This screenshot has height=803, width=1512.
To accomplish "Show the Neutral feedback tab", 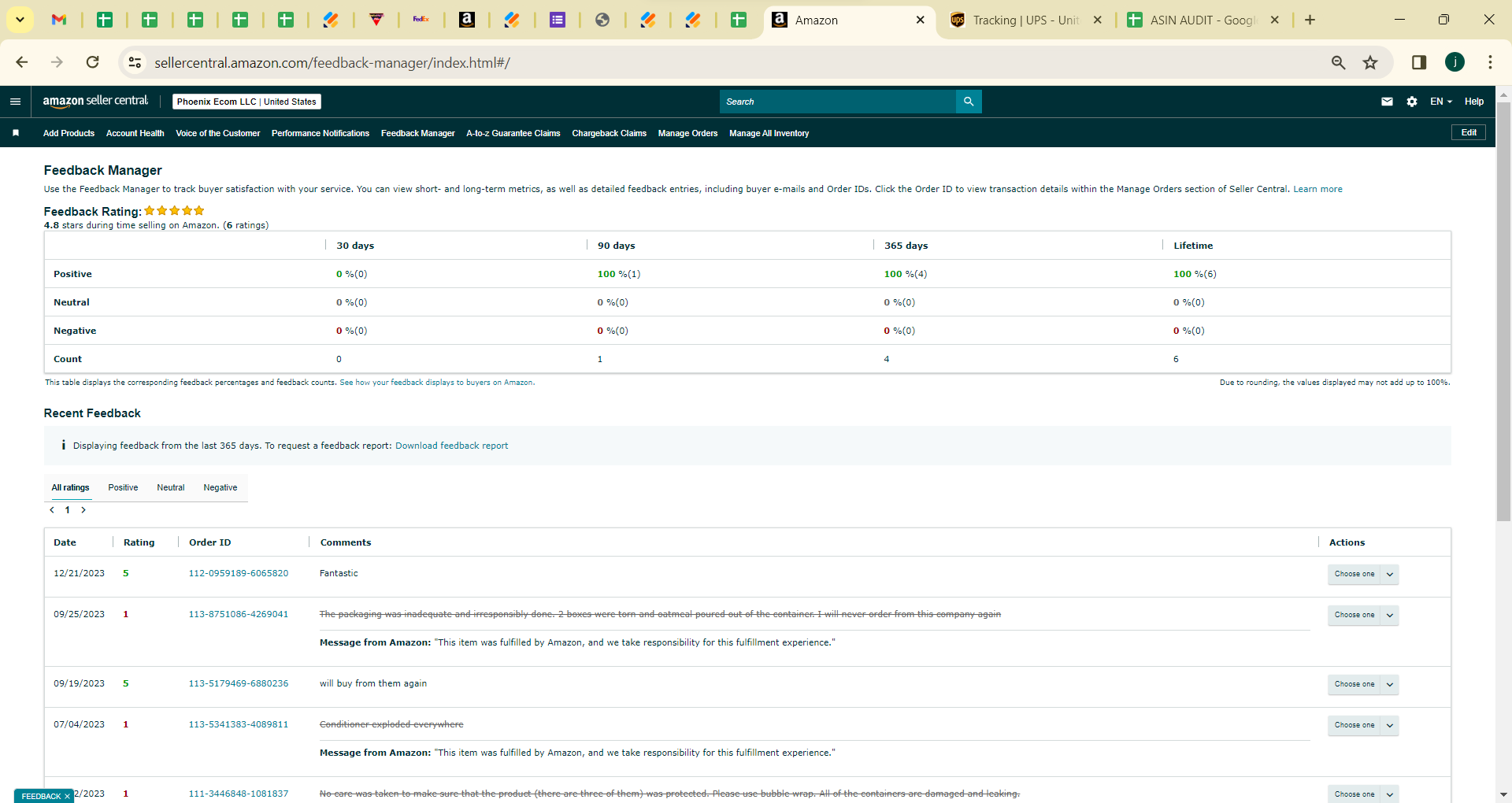I will pyautogui.click(x=171, y=487).
